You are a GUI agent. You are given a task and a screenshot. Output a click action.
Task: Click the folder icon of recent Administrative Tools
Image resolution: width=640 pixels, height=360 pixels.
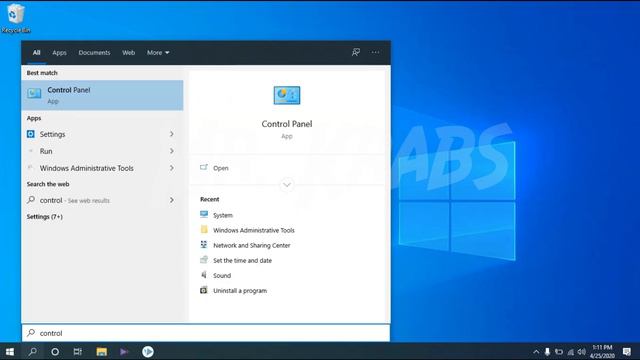(x=204, y=229)
